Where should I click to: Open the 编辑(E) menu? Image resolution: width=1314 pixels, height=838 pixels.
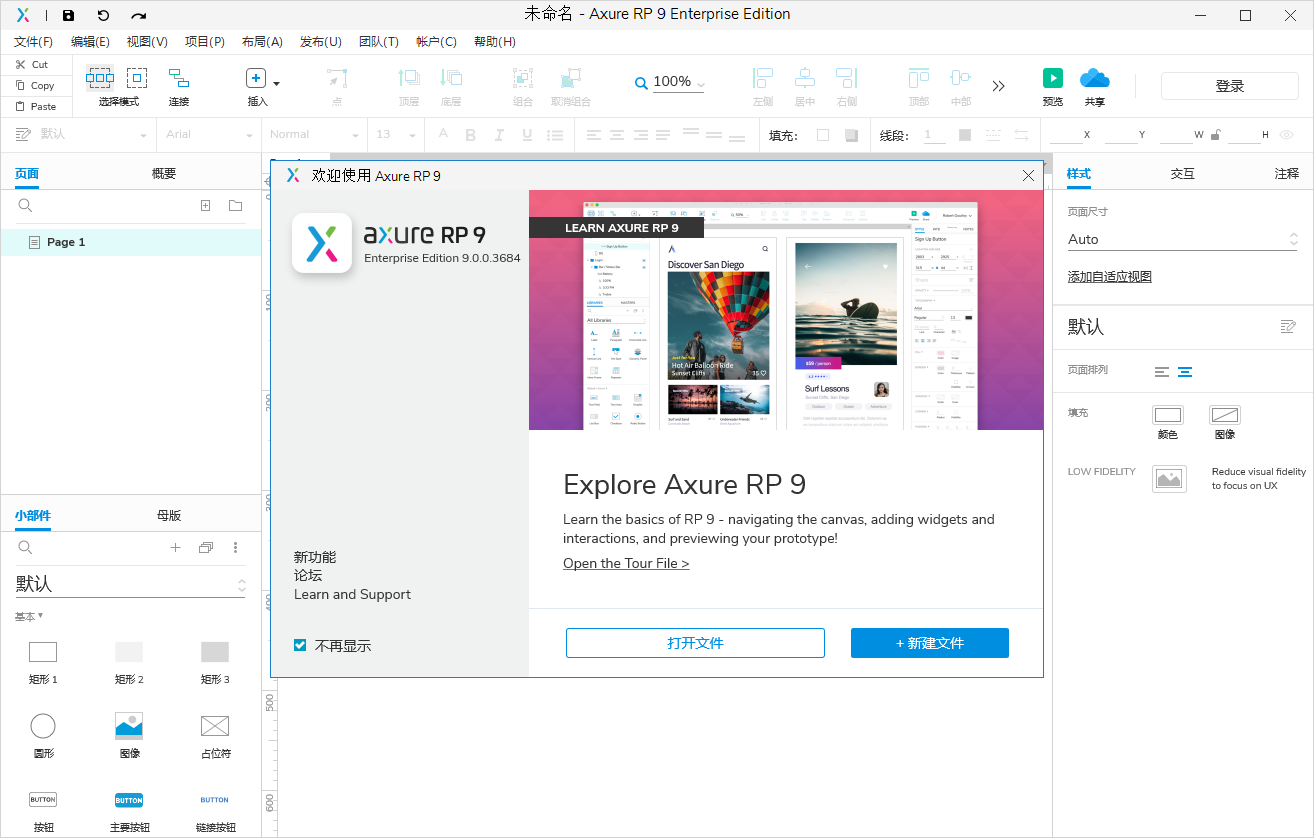click(91, 42)
